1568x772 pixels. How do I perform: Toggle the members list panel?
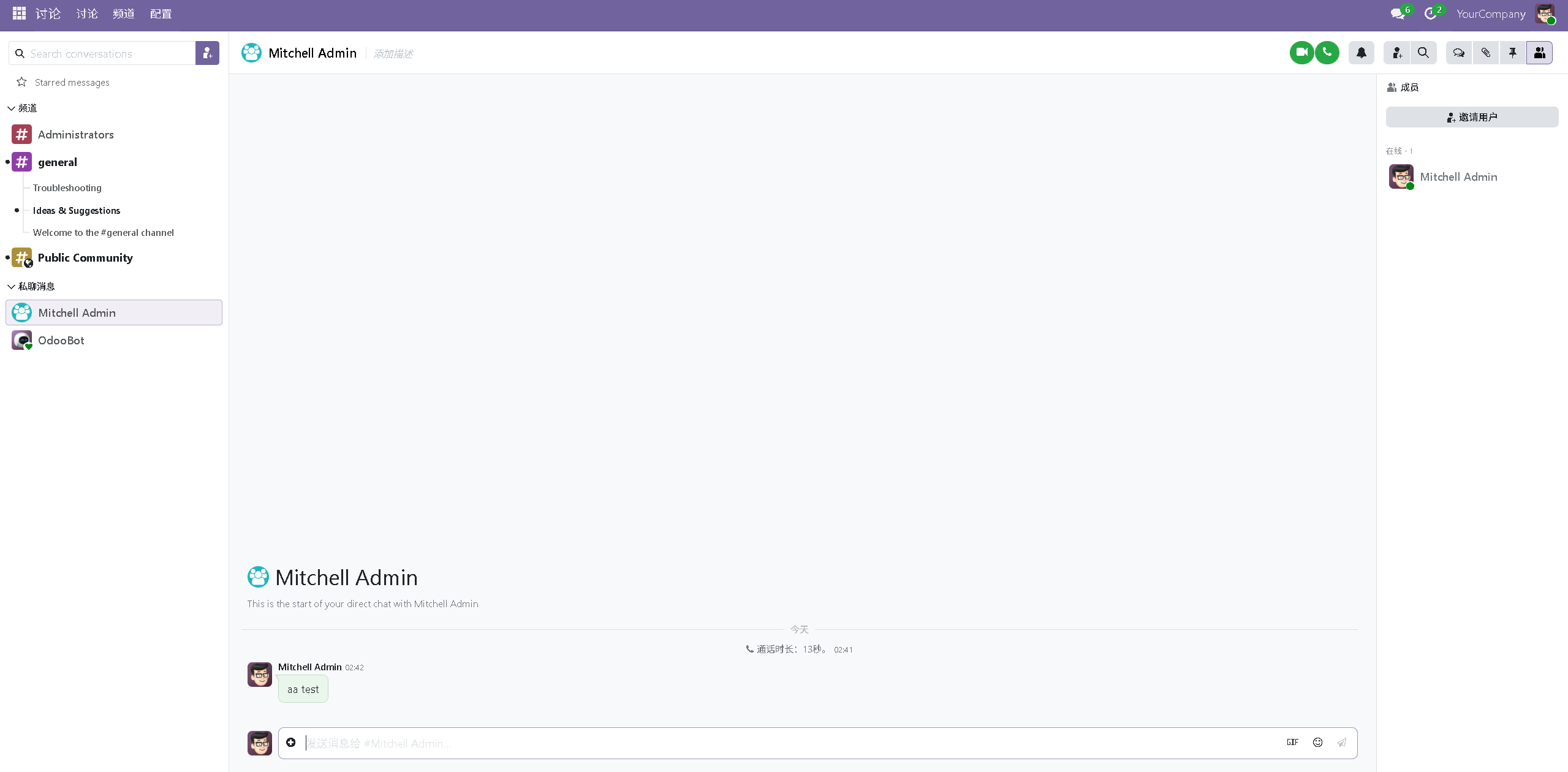click(x=1539, y=53)
